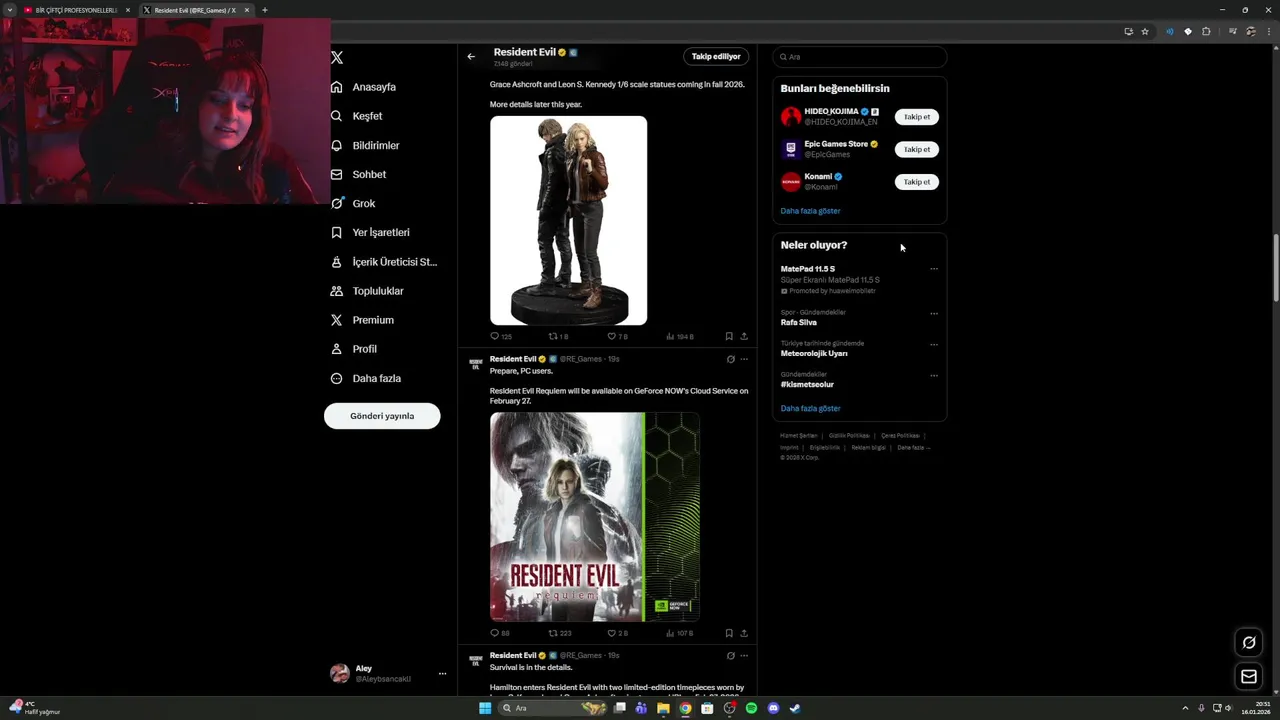Click Daha fazla göster under #kismetseolur
The image size is (1280, 720).
pyautogui.click(x=810, y=408)
